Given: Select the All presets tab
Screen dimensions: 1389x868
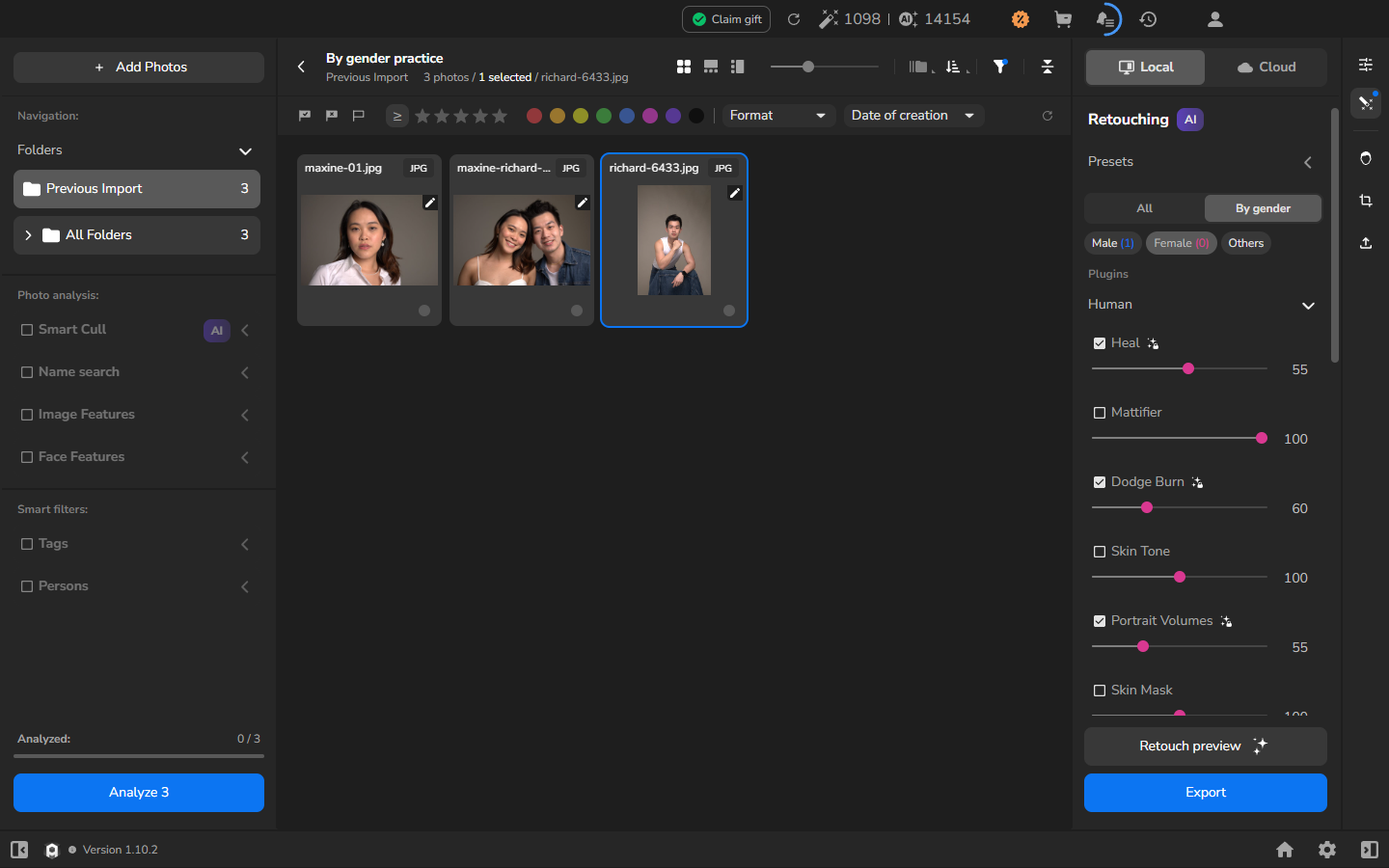Looking at the screenshot, I should tap(1145, 208).
